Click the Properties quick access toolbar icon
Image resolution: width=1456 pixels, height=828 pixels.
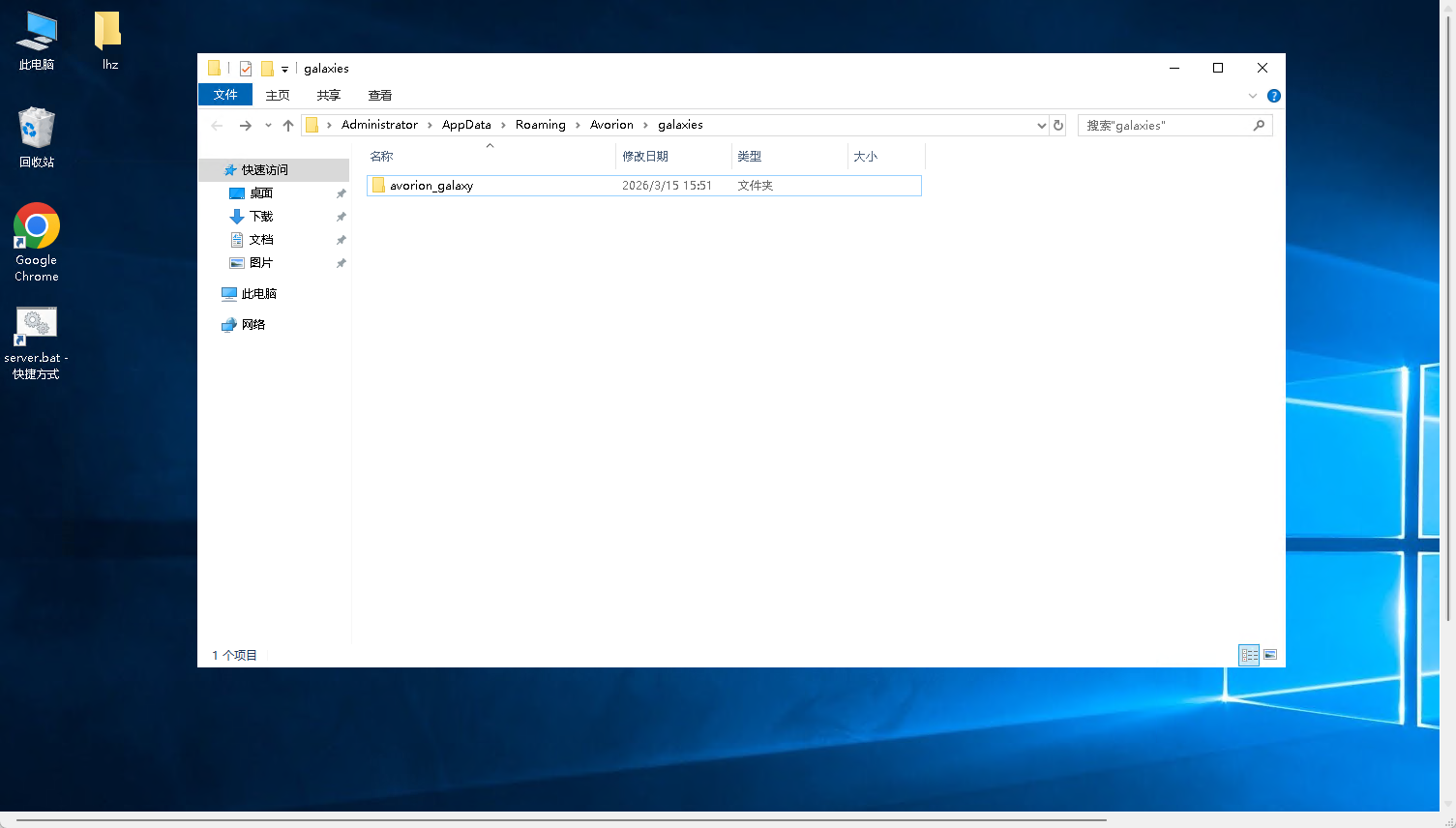tap(246, 69)
